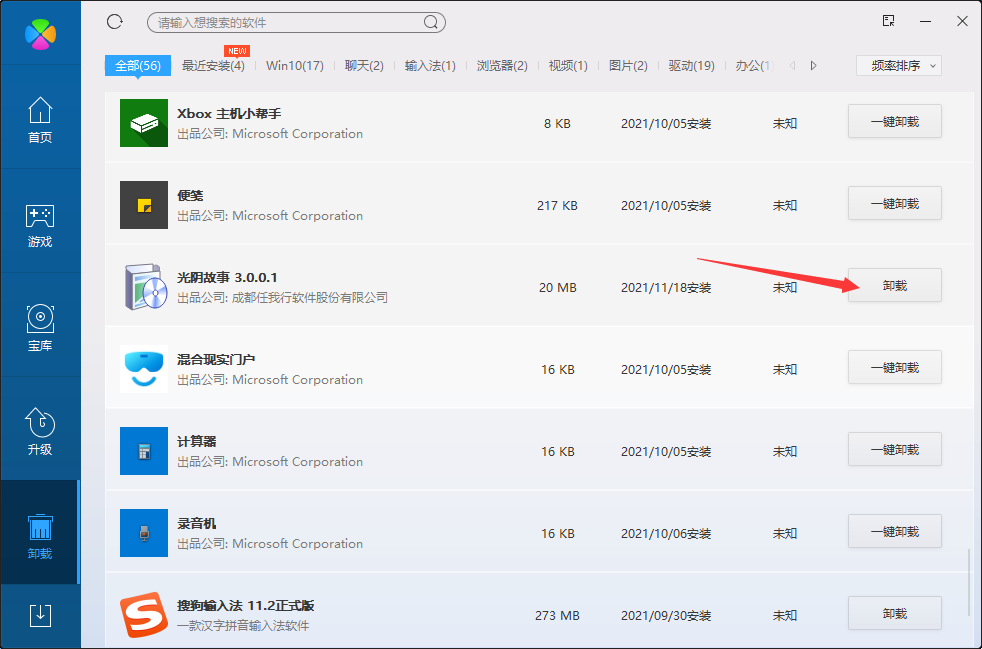Open the 频率排序 sort dropdown
The height and width of the screenshot is (649, 982).
(x=899, y=66)
